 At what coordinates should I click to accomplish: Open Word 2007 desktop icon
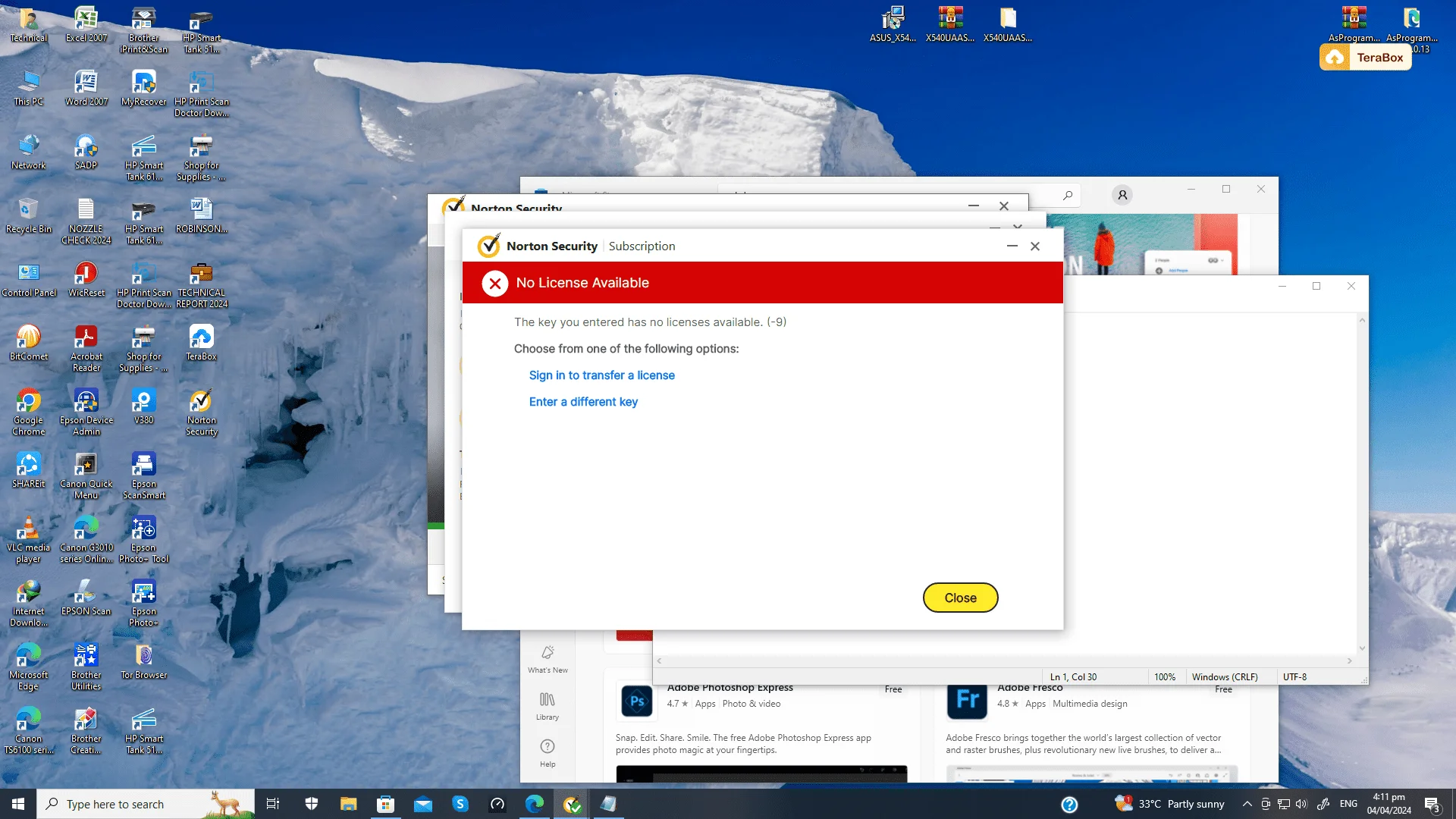tap(86, 88)
